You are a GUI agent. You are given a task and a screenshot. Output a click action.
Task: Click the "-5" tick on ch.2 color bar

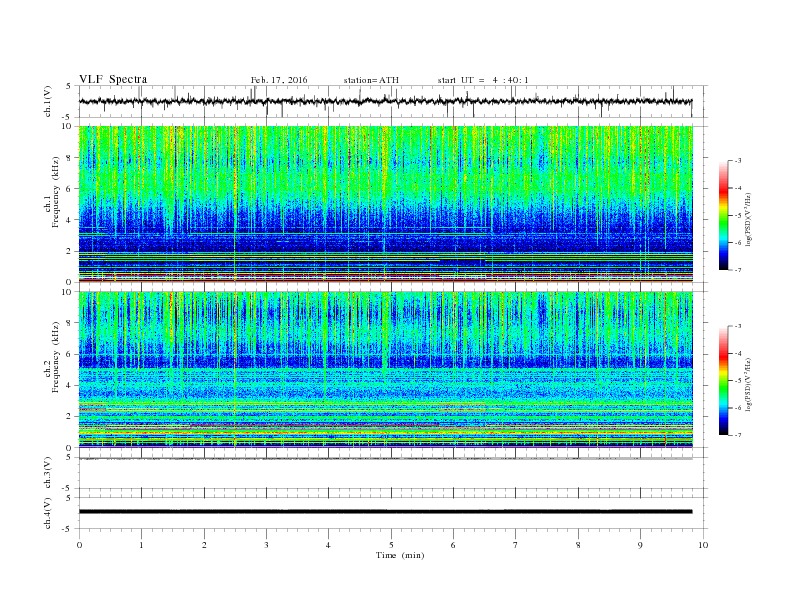(x=738, y=381)
